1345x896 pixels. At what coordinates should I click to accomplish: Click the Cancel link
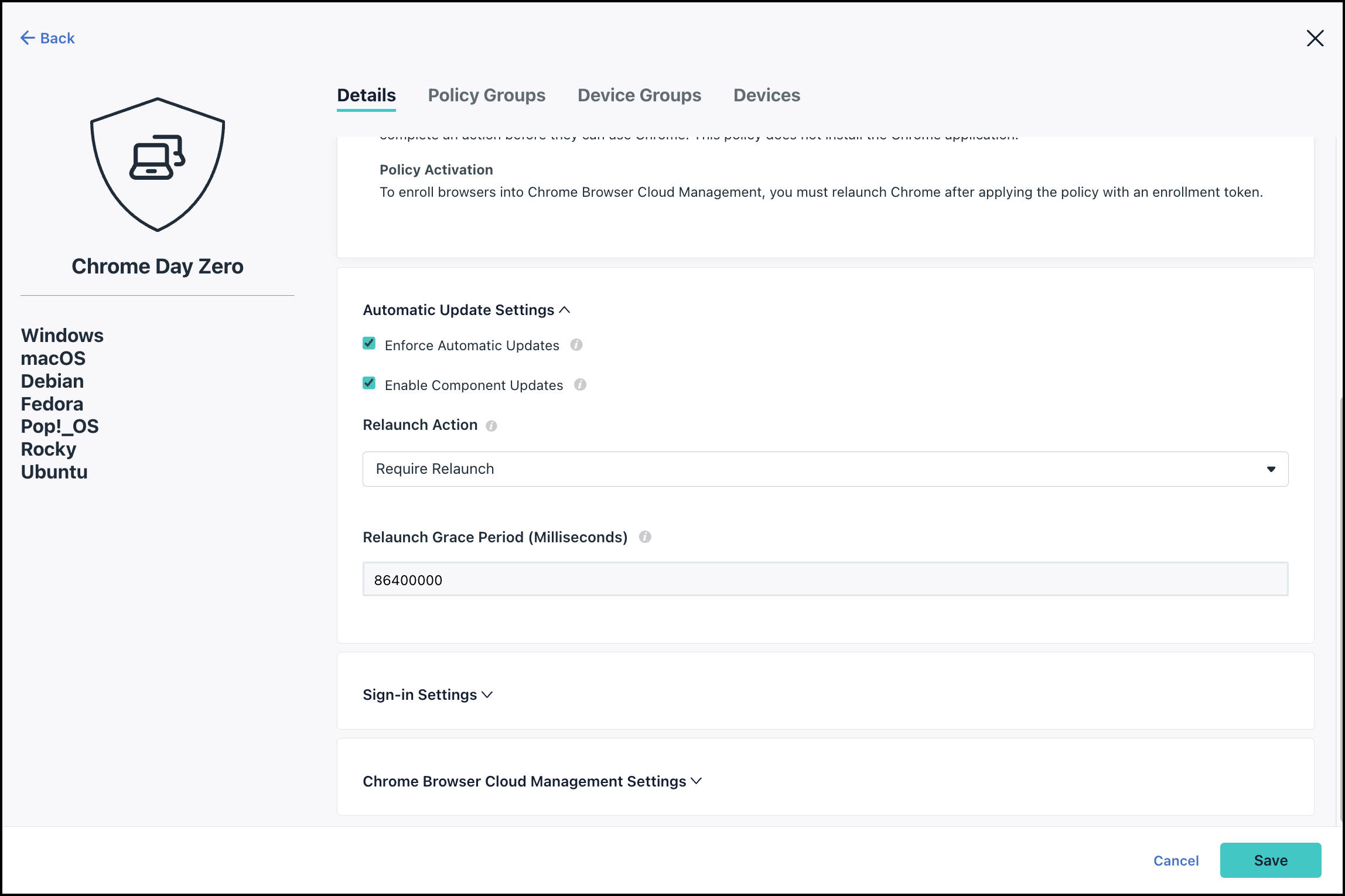(x=1176, y=860)
